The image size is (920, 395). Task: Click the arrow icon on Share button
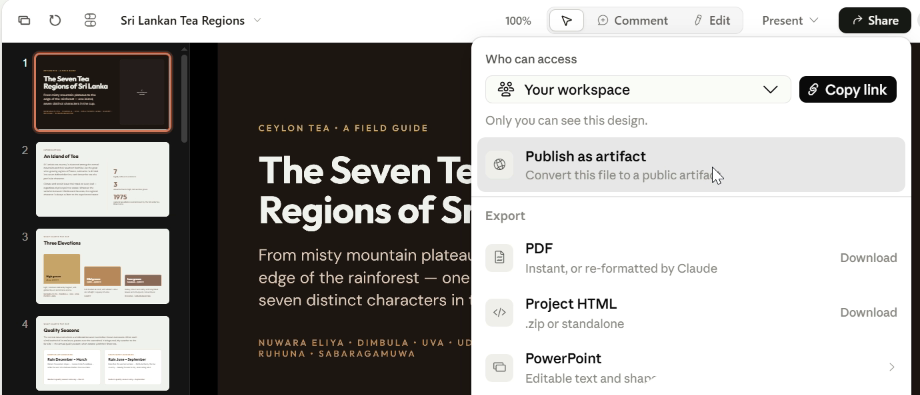point(857,21)
